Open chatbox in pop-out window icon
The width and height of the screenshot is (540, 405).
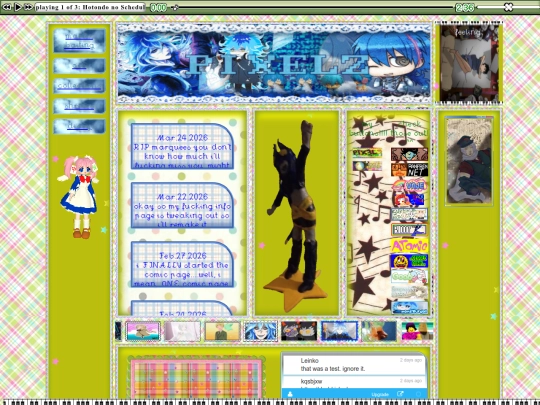click(x=400, y=394)
